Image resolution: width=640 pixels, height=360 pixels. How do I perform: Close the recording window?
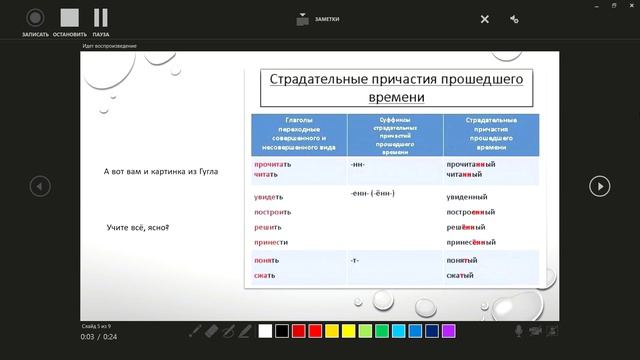click(632, 6)
